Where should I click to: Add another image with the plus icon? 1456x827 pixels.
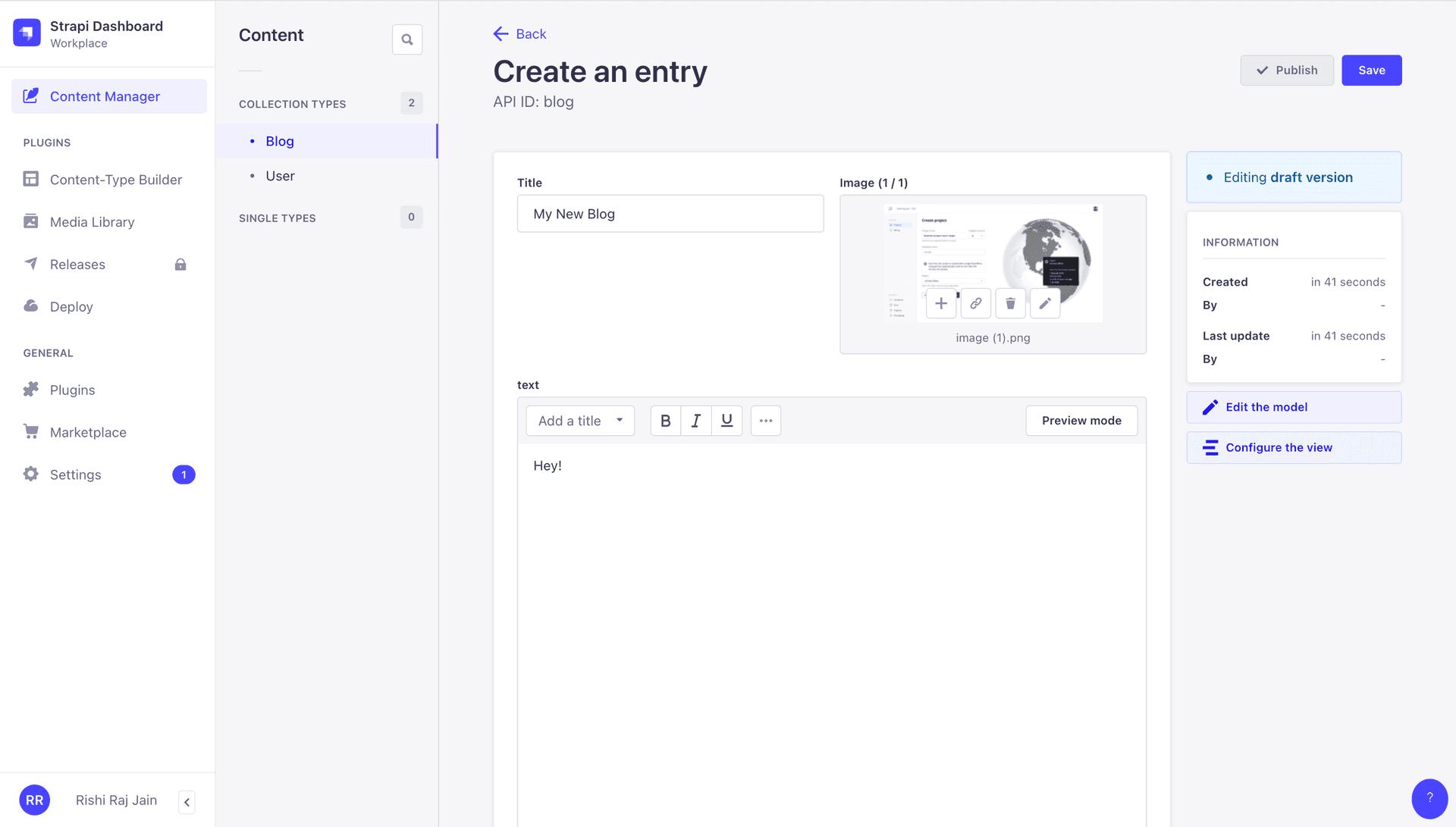point(940,303)
